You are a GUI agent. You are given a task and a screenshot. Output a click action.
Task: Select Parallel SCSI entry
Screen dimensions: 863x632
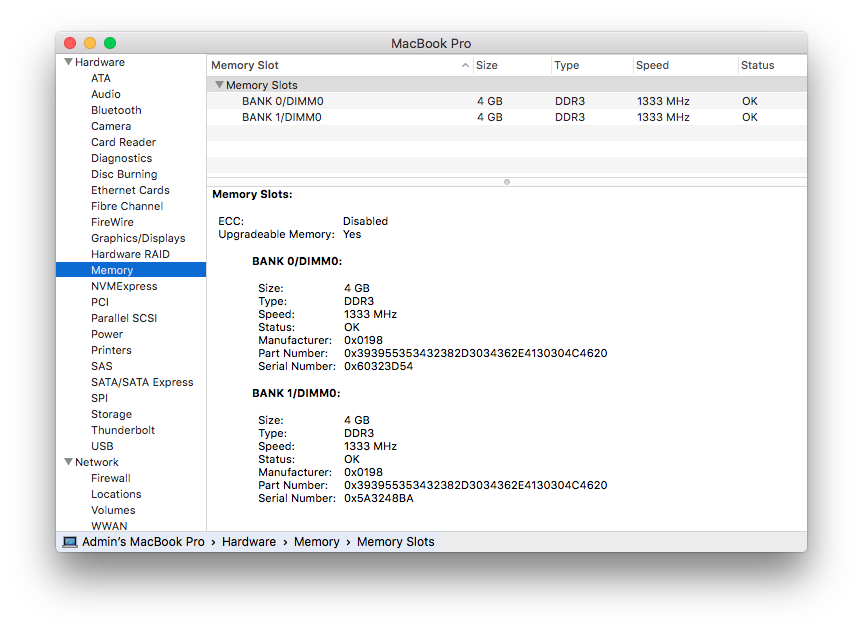[x=124, y=318]
